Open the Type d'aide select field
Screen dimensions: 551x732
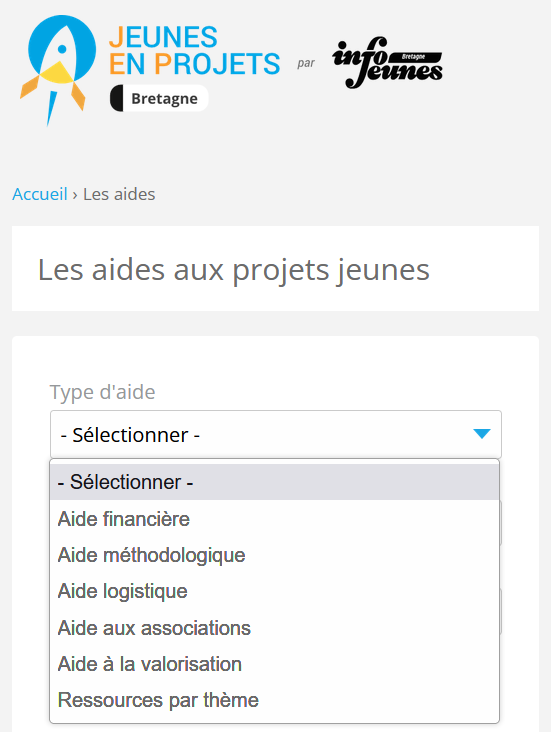click(276, 434)
